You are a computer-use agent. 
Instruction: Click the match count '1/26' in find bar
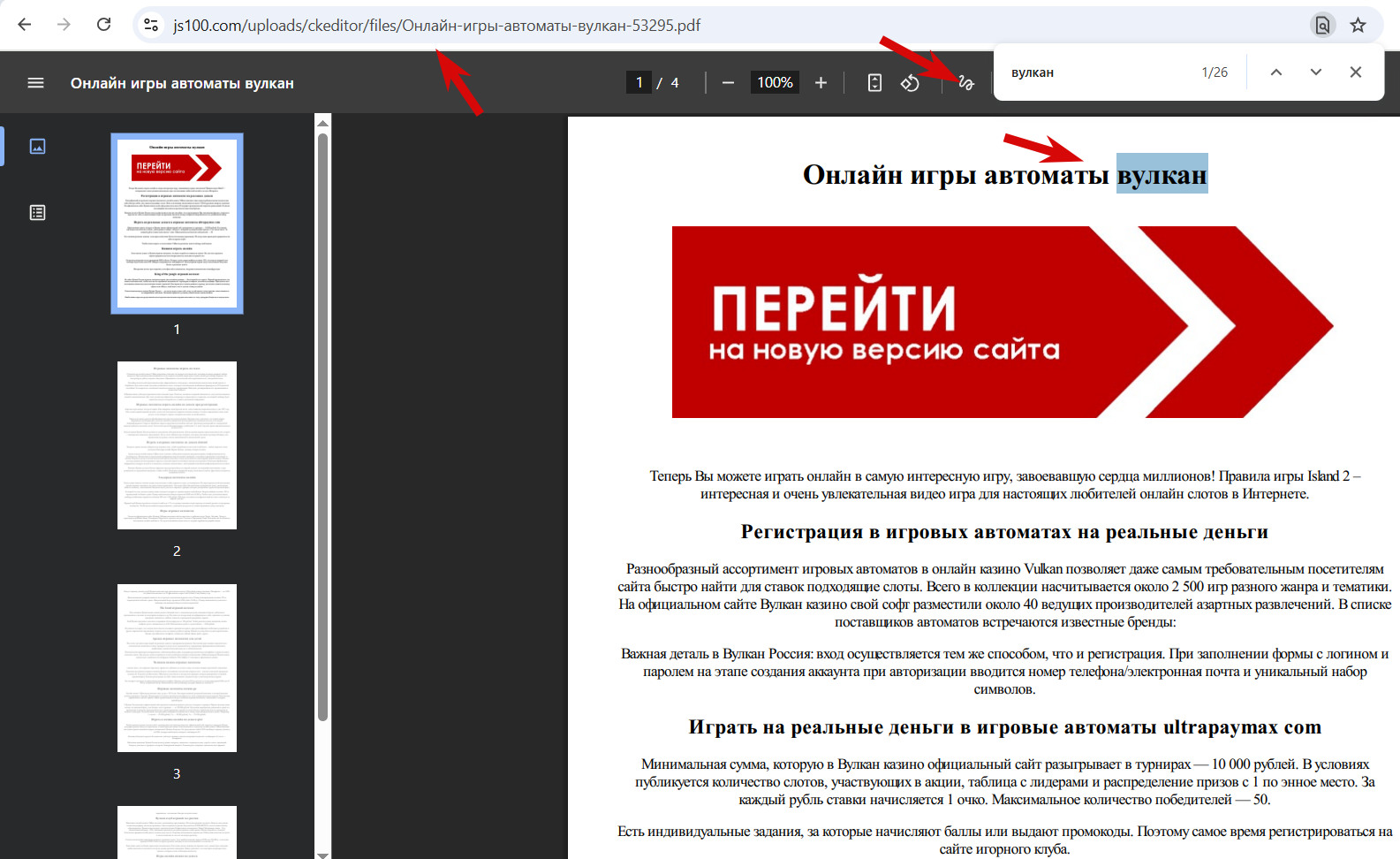point(1215,72)
